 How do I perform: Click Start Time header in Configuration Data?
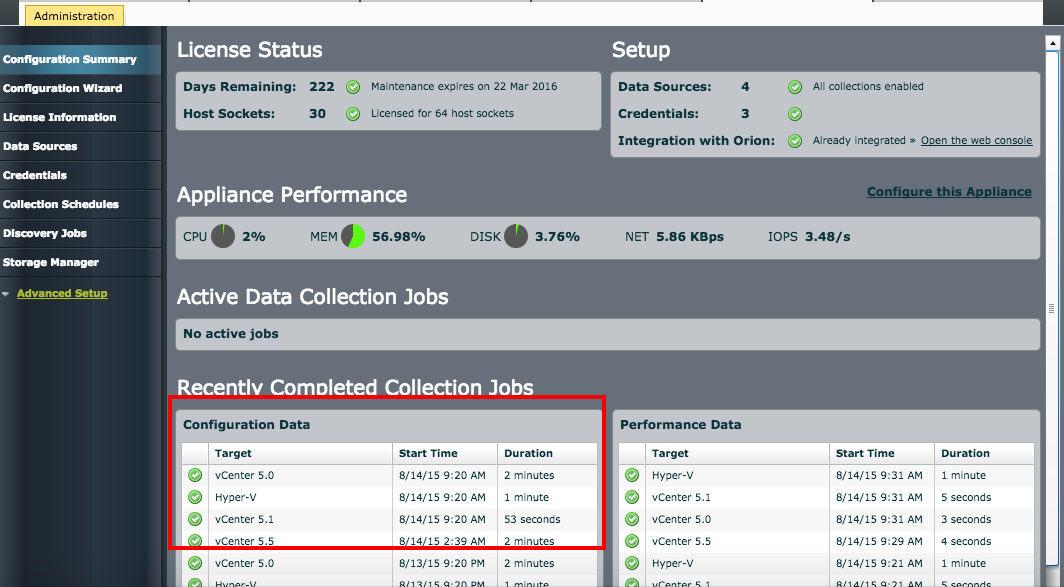click(445, 453)
